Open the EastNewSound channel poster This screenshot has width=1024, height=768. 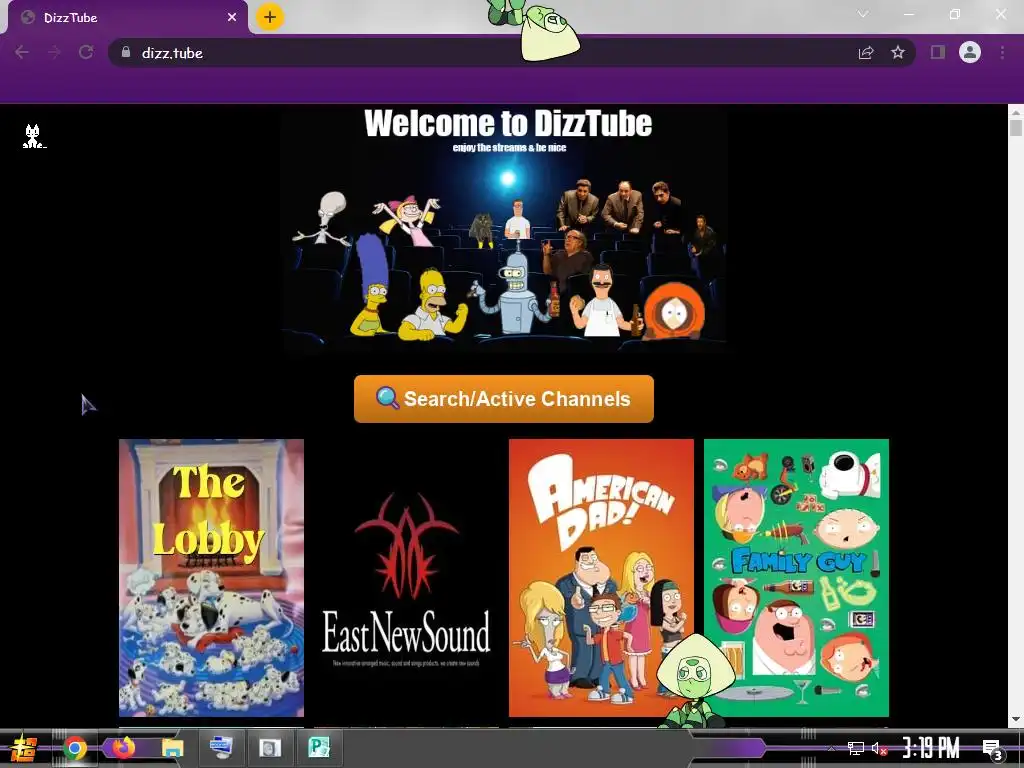click(x=406, y=578)
